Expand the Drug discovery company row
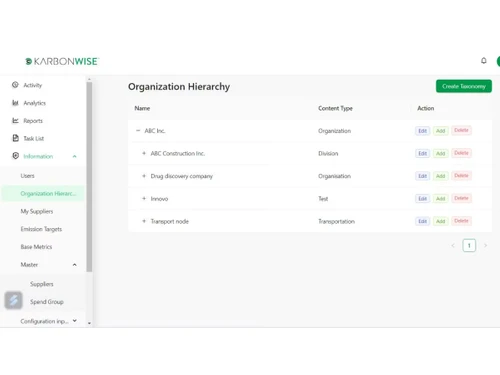 [144, 176]
